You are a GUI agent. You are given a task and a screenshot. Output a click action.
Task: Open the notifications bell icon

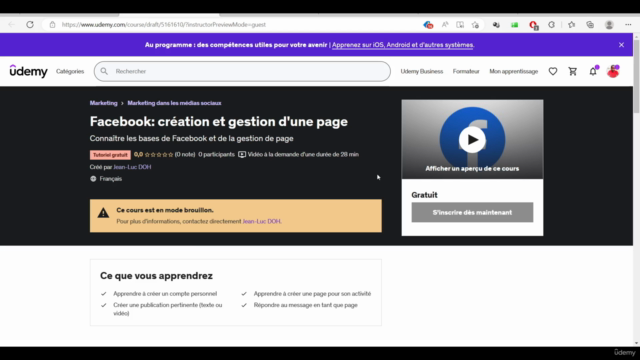click(x=593, y=71)
